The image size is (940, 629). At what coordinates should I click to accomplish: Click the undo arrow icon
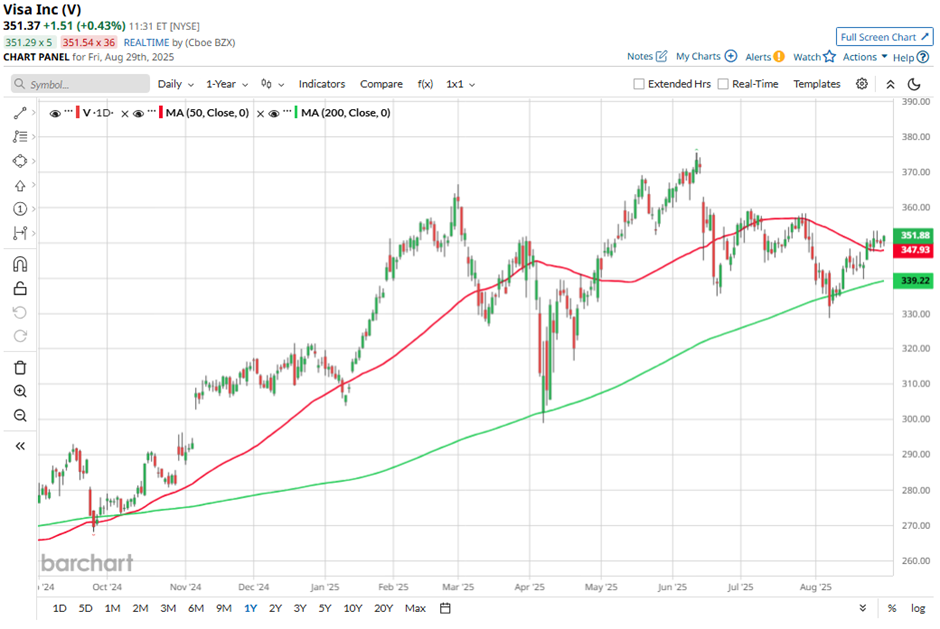point(20,312)
